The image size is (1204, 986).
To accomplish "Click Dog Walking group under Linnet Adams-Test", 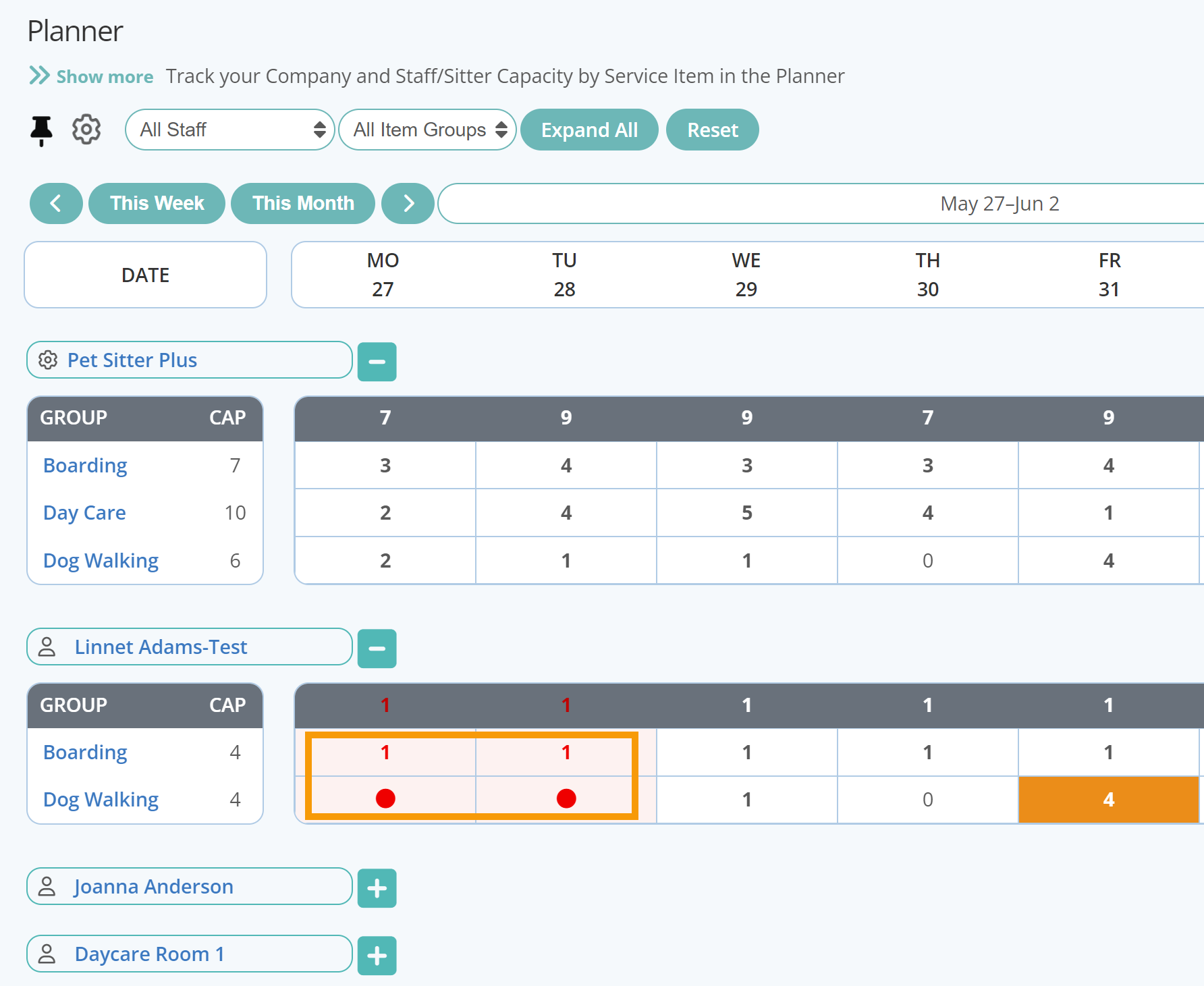I will [101, 800].
